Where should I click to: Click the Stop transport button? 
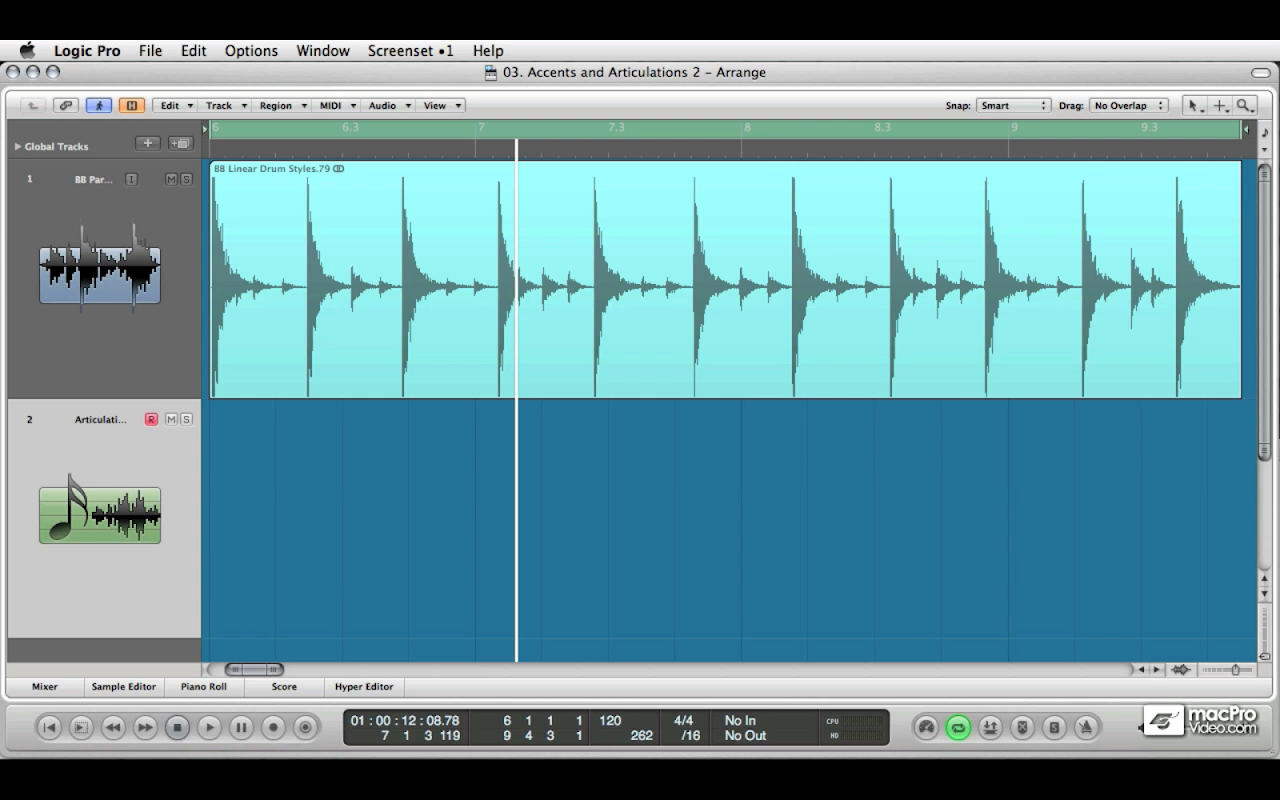coord(177,728)
